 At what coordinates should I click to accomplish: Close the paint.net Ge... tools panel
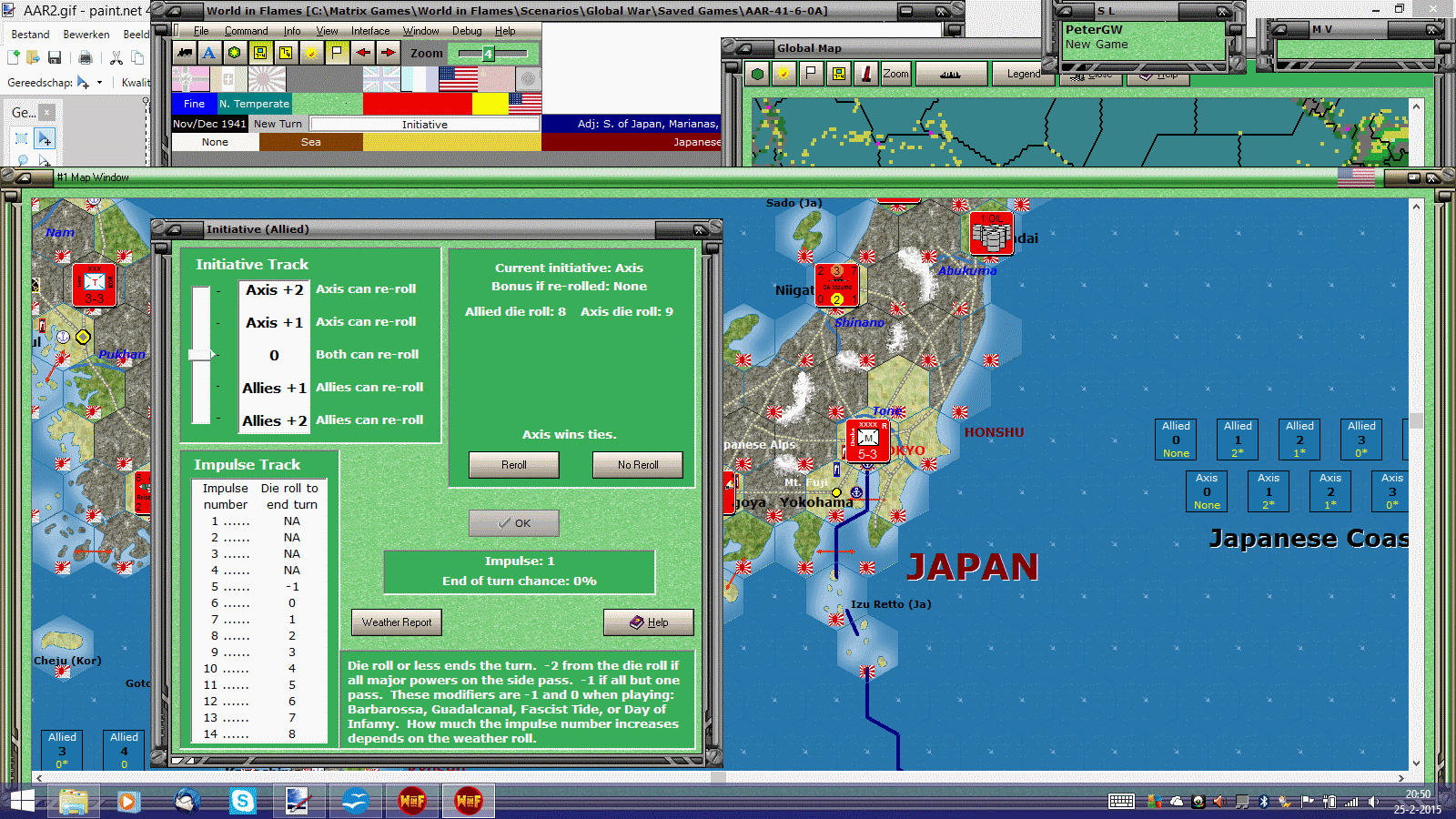(46, 113)
